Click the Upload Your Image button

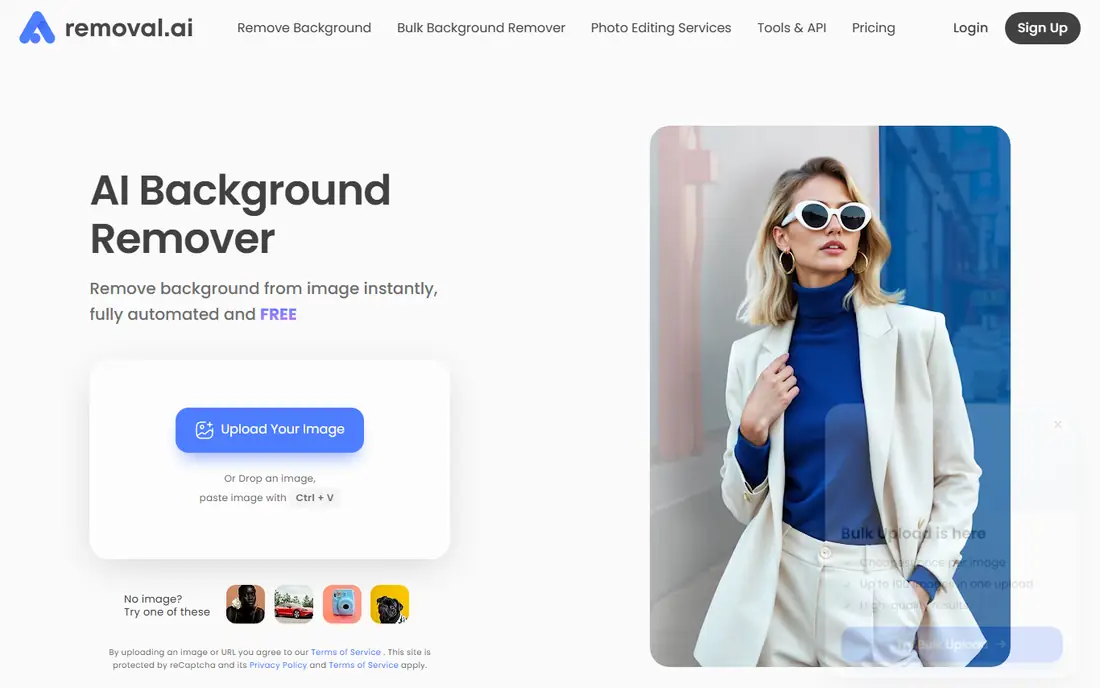pos(269,430)
